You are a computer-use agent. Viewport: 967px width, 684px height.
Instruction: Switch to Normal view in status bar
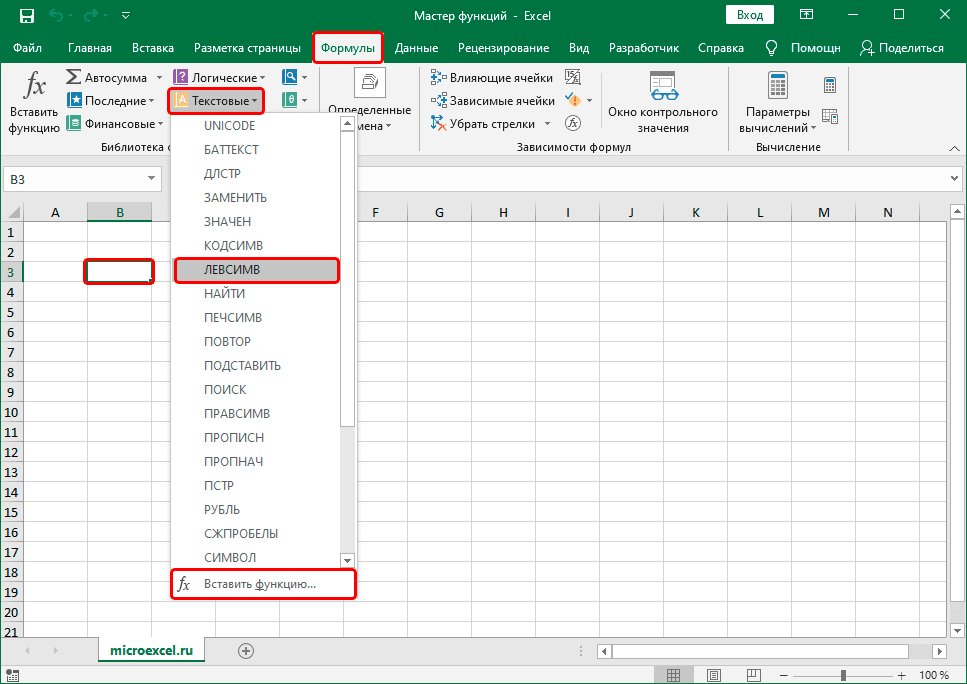(673, 675)
